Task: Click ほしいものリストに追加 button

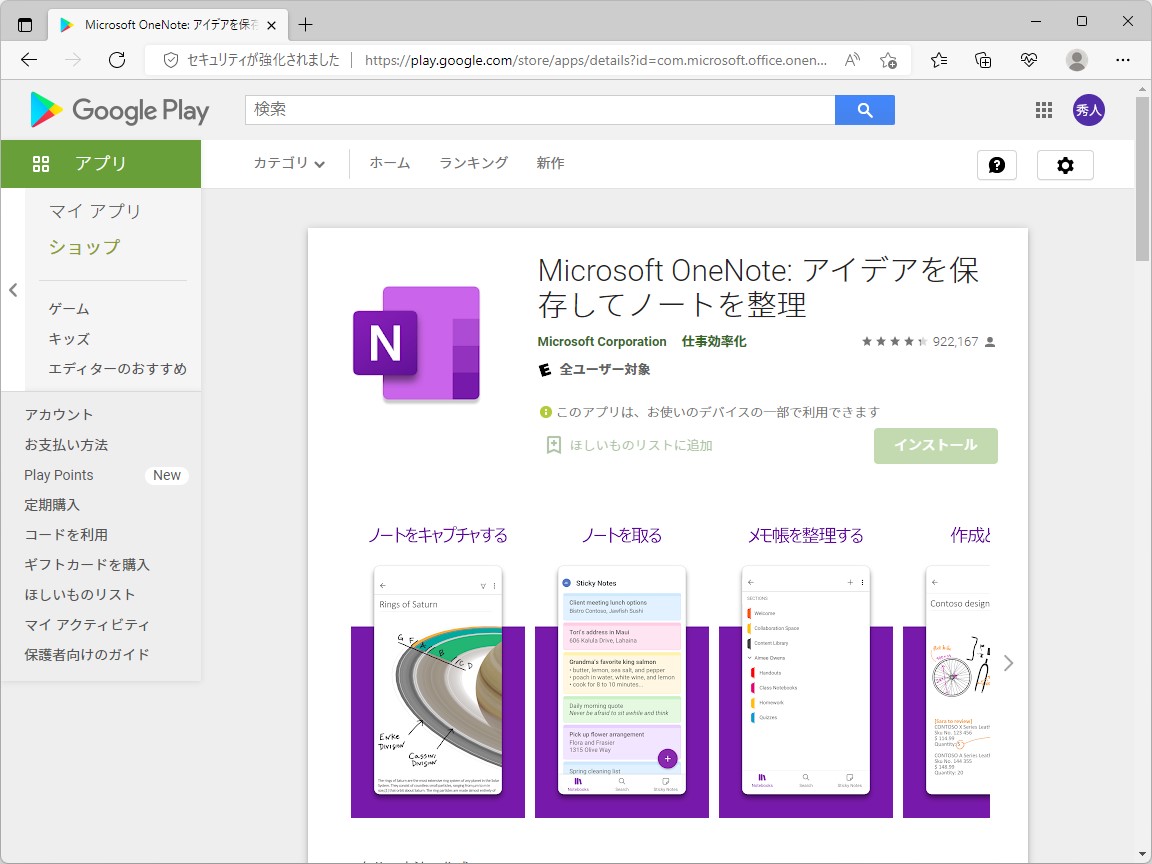Action: tap(629, 445)
